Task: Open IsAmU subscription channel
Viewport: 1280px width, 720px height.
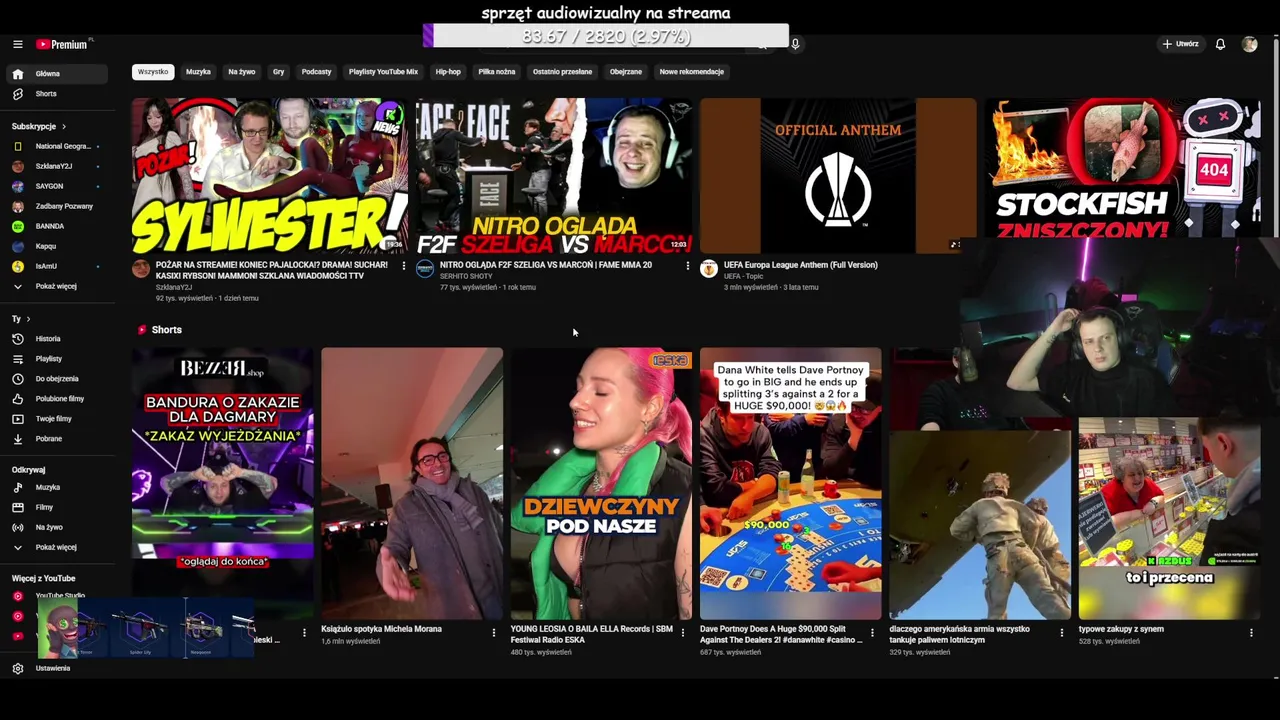Action: [57, 266]
